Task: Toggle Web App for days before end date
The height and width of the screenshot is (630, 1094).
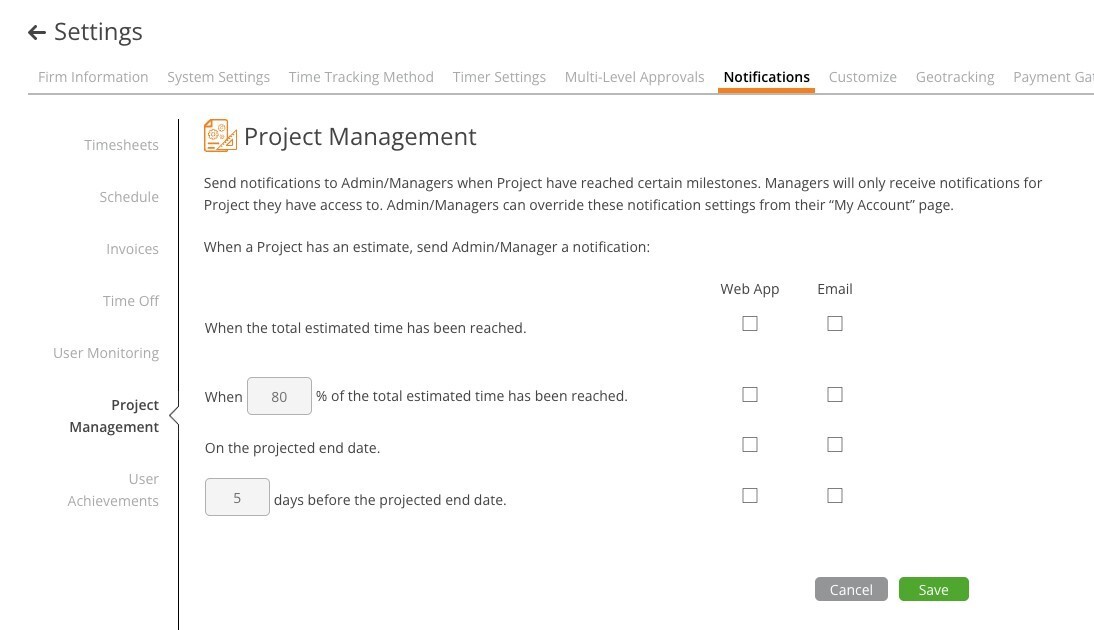Action: pyautogui.click(x=749, y=495)
